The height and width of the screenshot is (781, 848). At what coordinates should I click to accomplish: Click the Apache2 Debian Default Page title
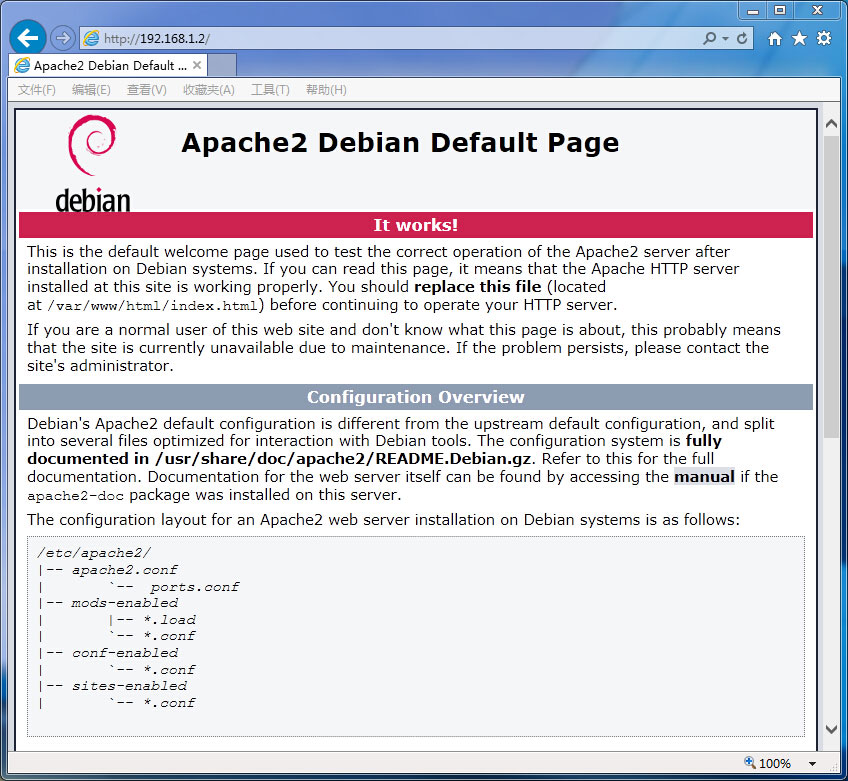point(400,143)
